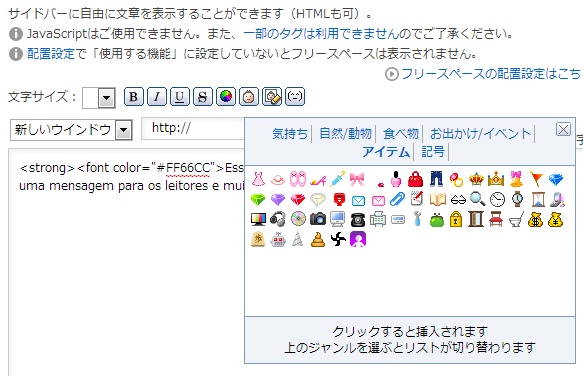Insert the purple person silhouette emoji
583x376 pixels.
click(x=358, y=240)
